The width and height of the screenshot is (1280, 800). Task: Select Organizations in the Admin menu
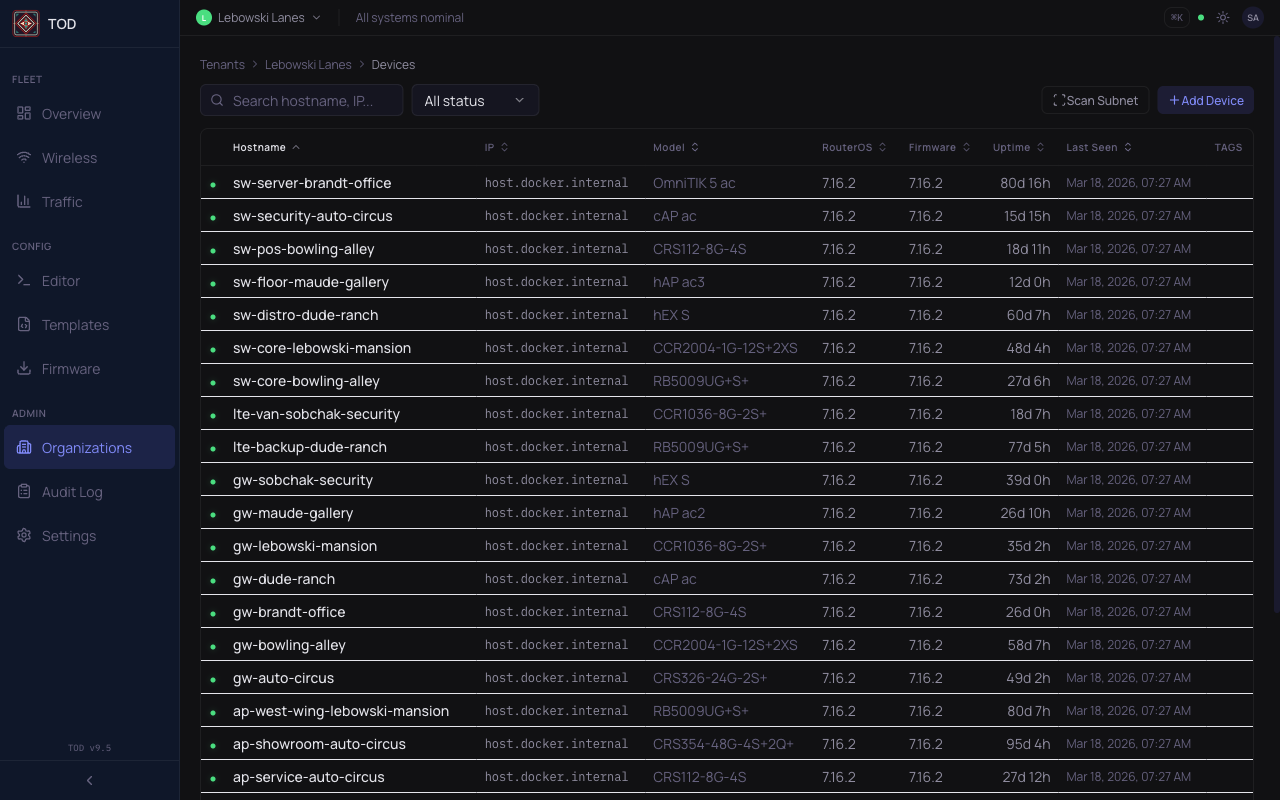tap(87, 447)
